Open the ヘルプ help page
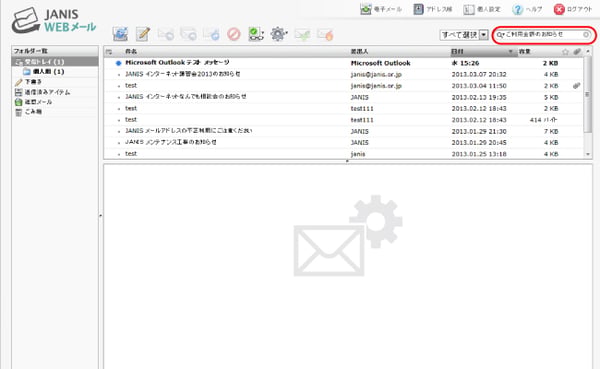Viewport: 600px width, 369px height. tap(527, 10)
